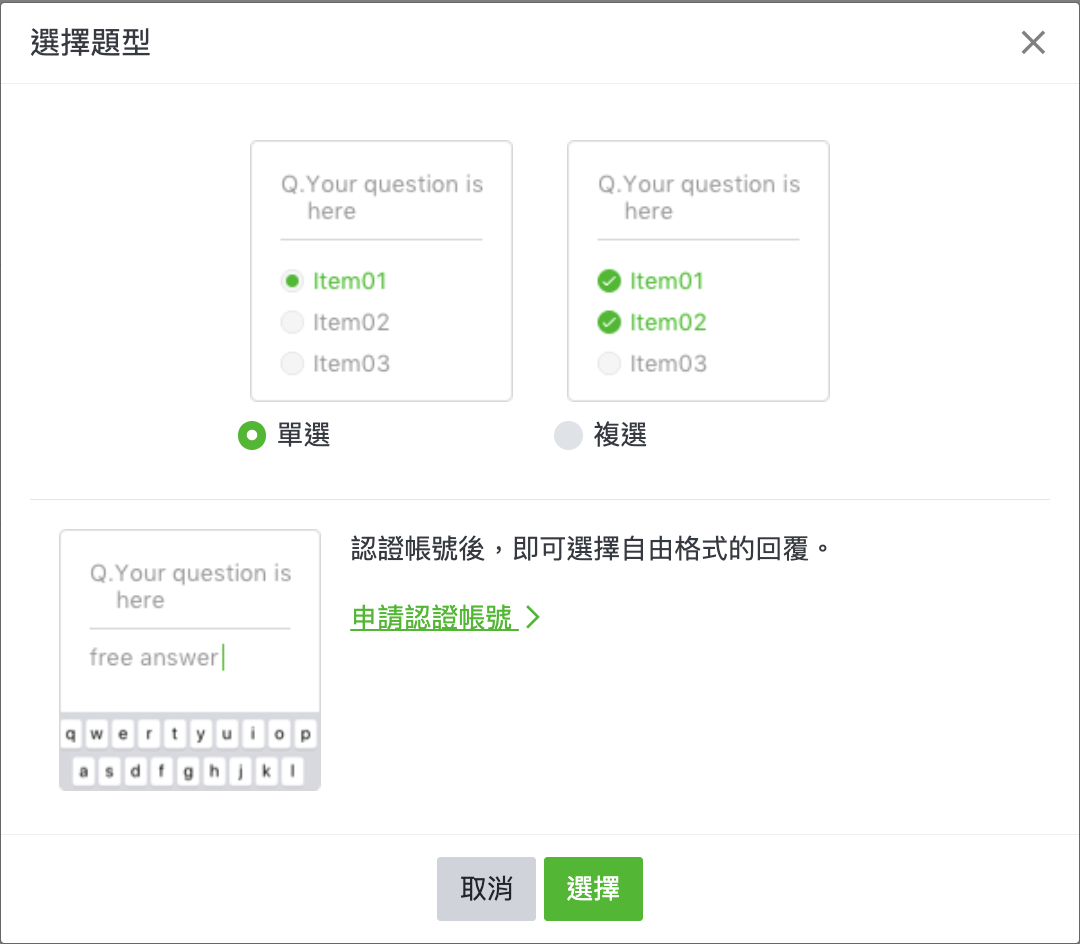The height and width of the screenshot is (944, 1080).
Task: Open the 申請認證帳號 link
Action: point(432,618)
